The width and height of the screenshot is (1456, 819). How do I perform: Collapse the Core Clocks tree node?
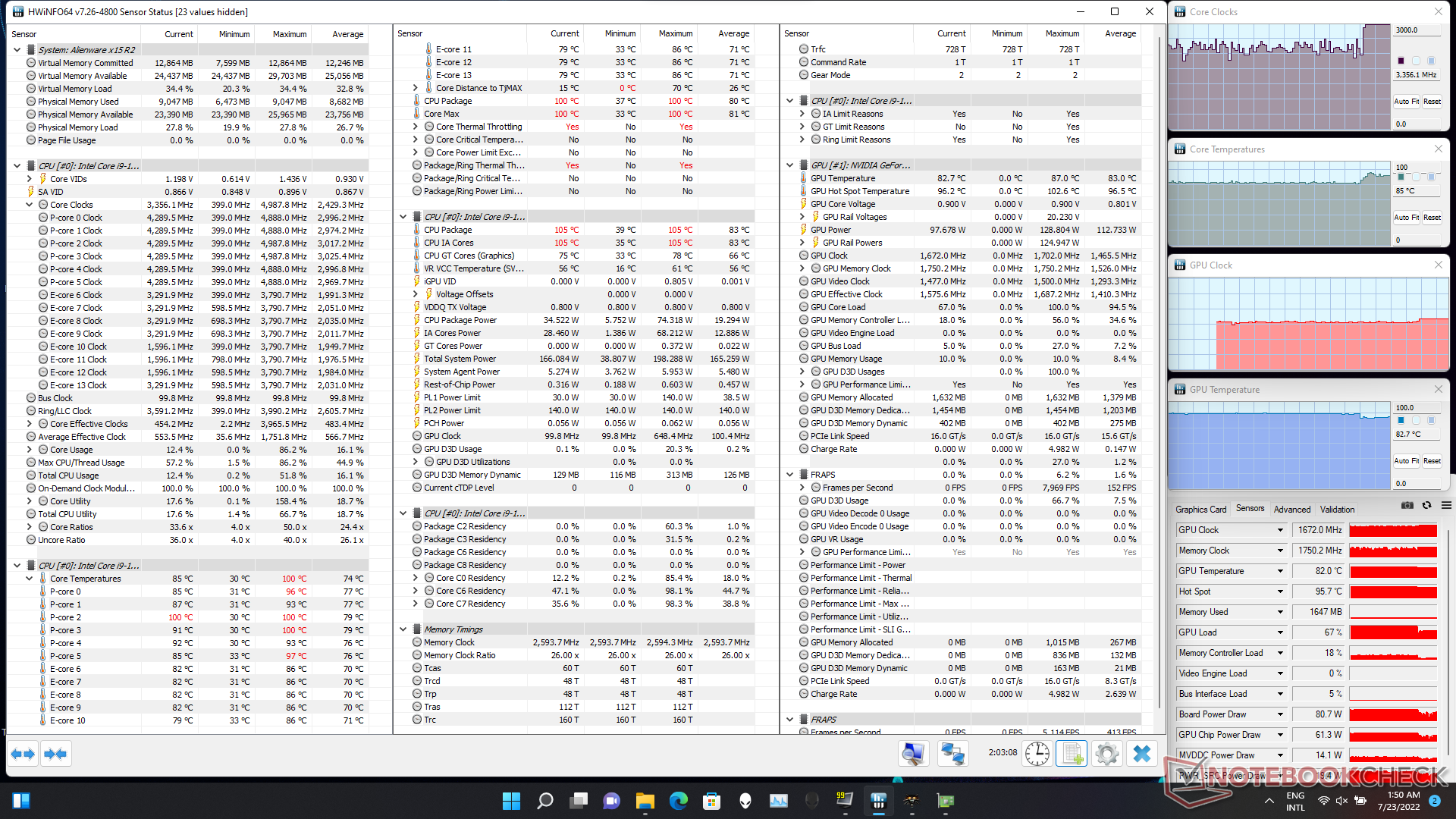click(30, 205)
